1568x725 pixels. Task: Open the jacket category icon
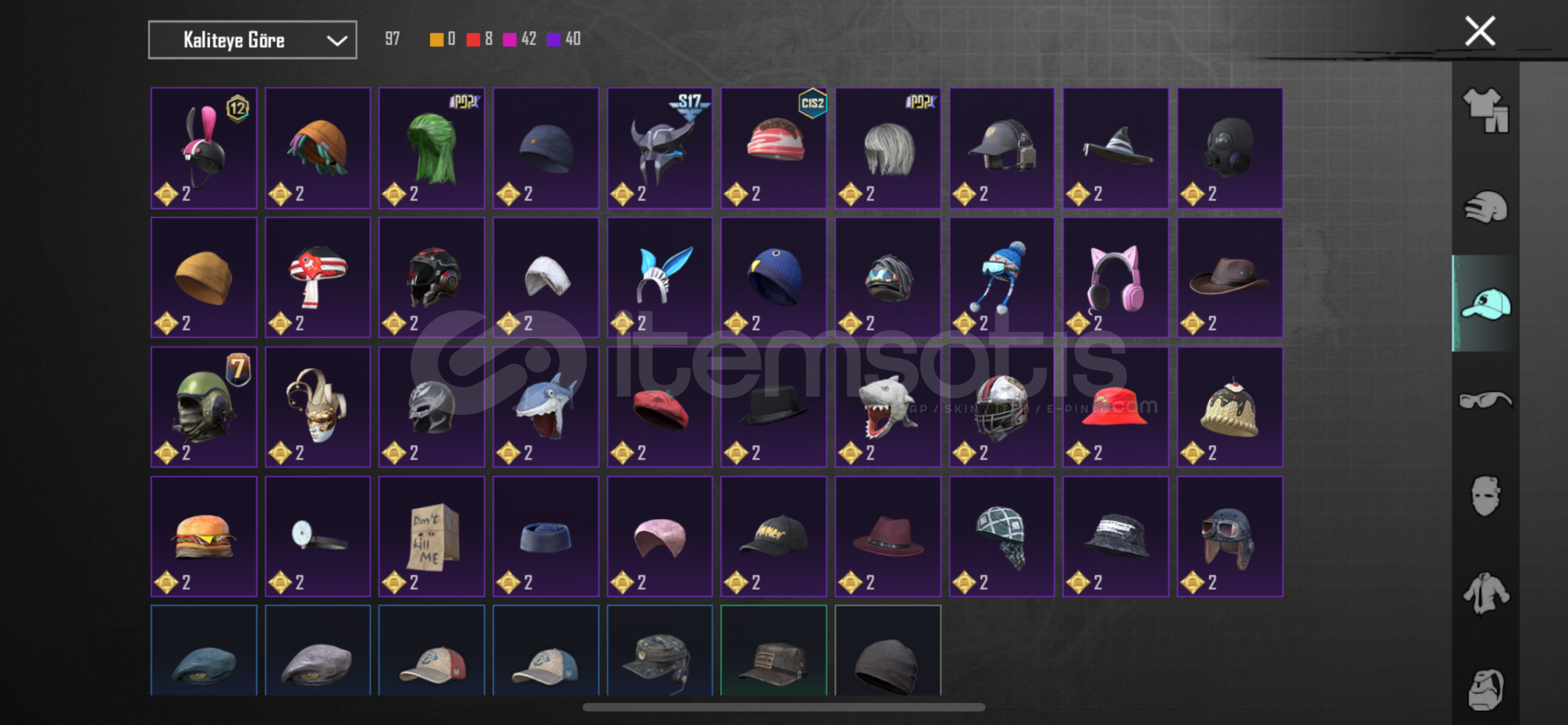[1485, 593]
